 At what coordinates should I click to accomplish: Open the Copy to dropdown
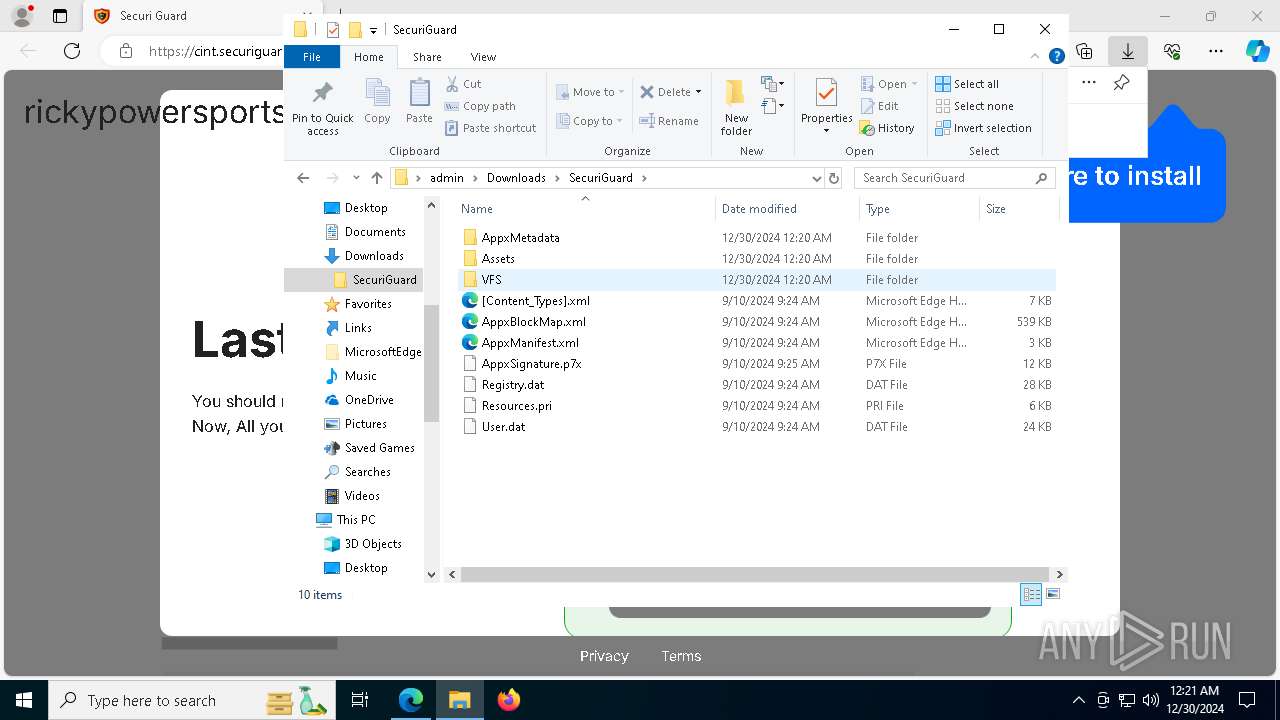589,121
